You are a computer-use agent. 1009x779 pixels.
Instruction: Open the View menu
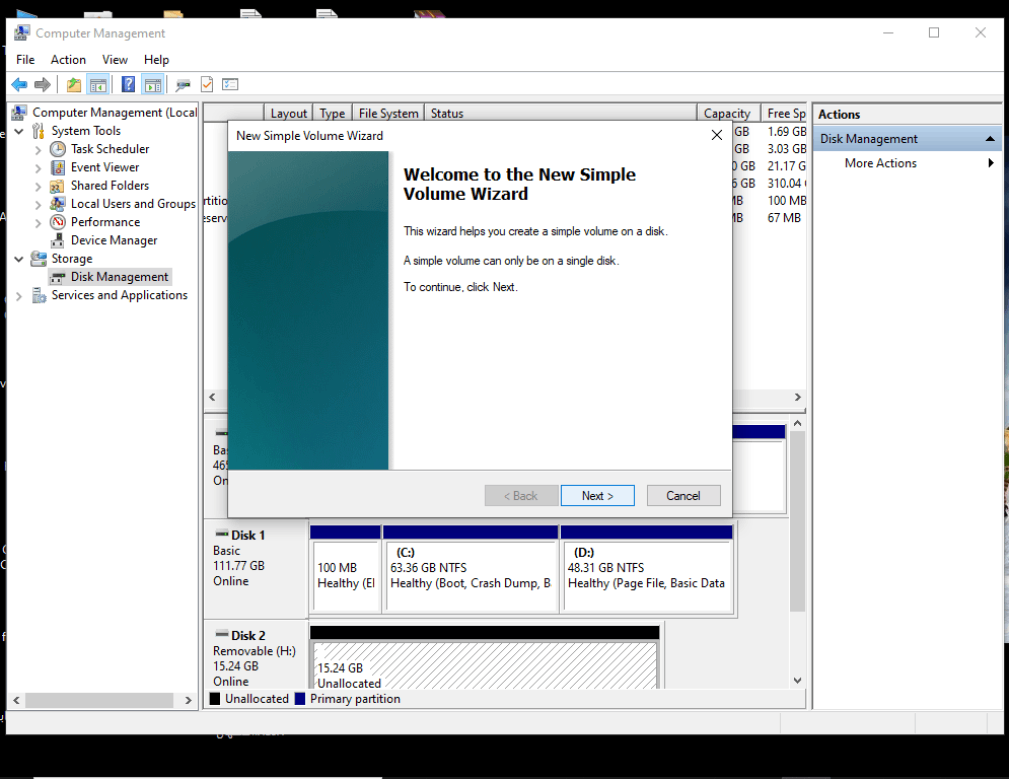(x=115, y=60)
